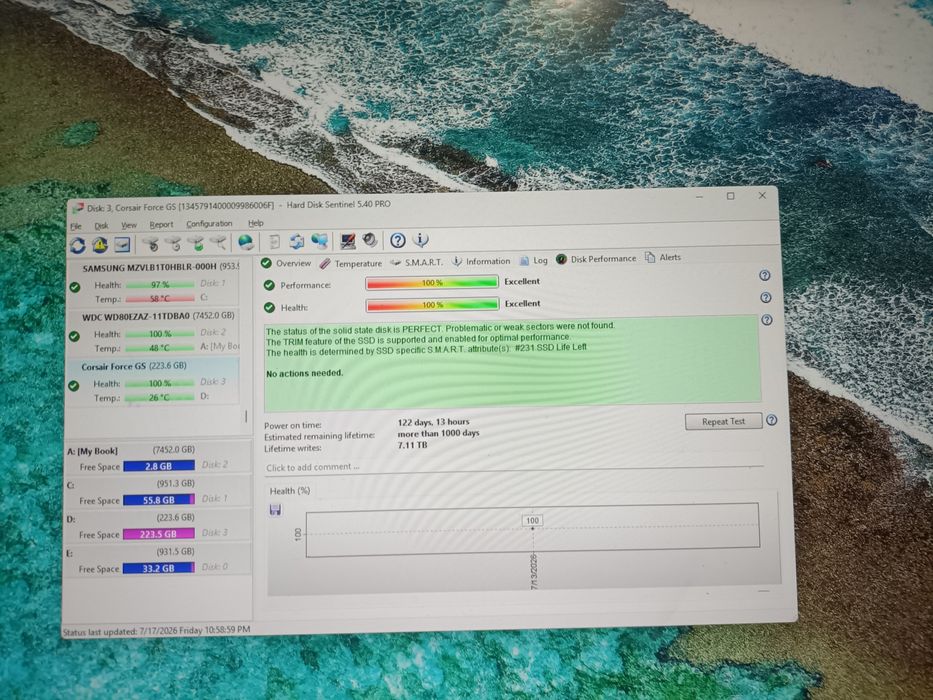933x700 pixels.
Task: Select the D: partition entry (223.6 GB)
Action: point(156,526)
